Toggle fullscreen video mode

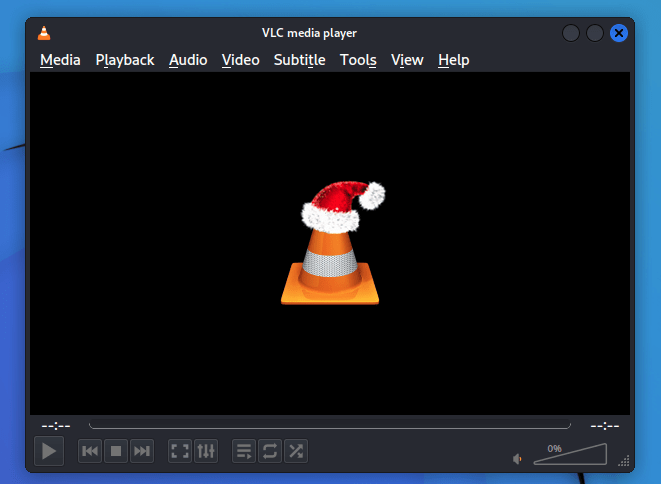(x=180, y=451)
